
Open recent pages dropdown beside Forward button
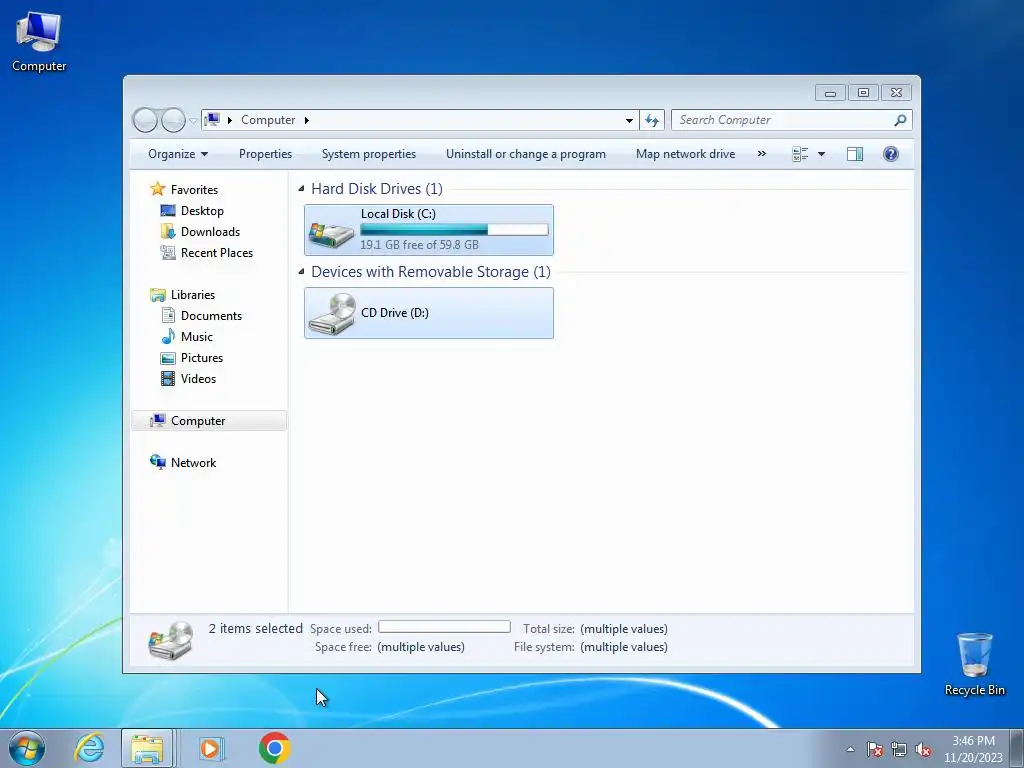pyautogui.click(x=193, y=121)
